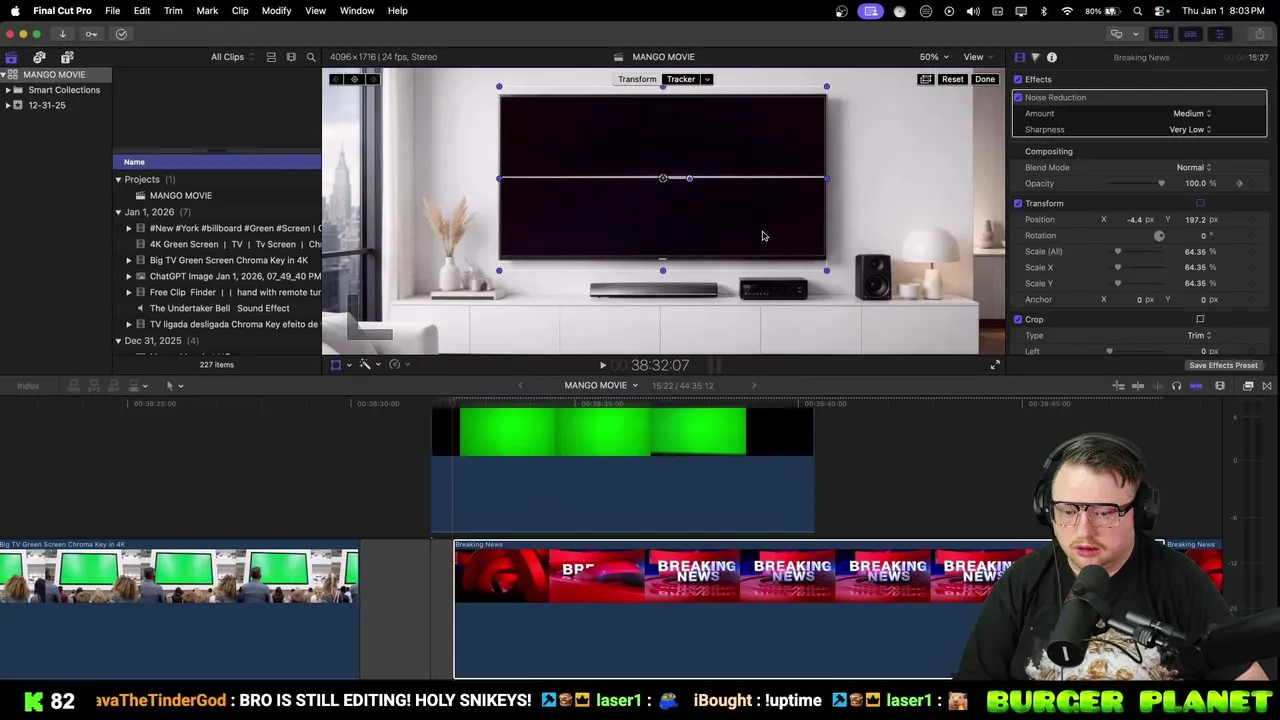The image size is (1280, 720).
Task: Toggle inspector panel sliders button
Action: point(1219,34)
